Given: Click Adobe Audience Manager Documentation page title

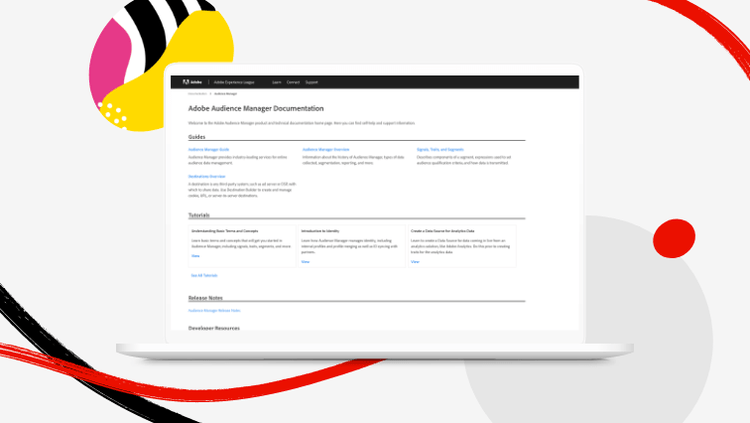Looking at the screenshot, I should pyautogui.click(x=256, y=109).
